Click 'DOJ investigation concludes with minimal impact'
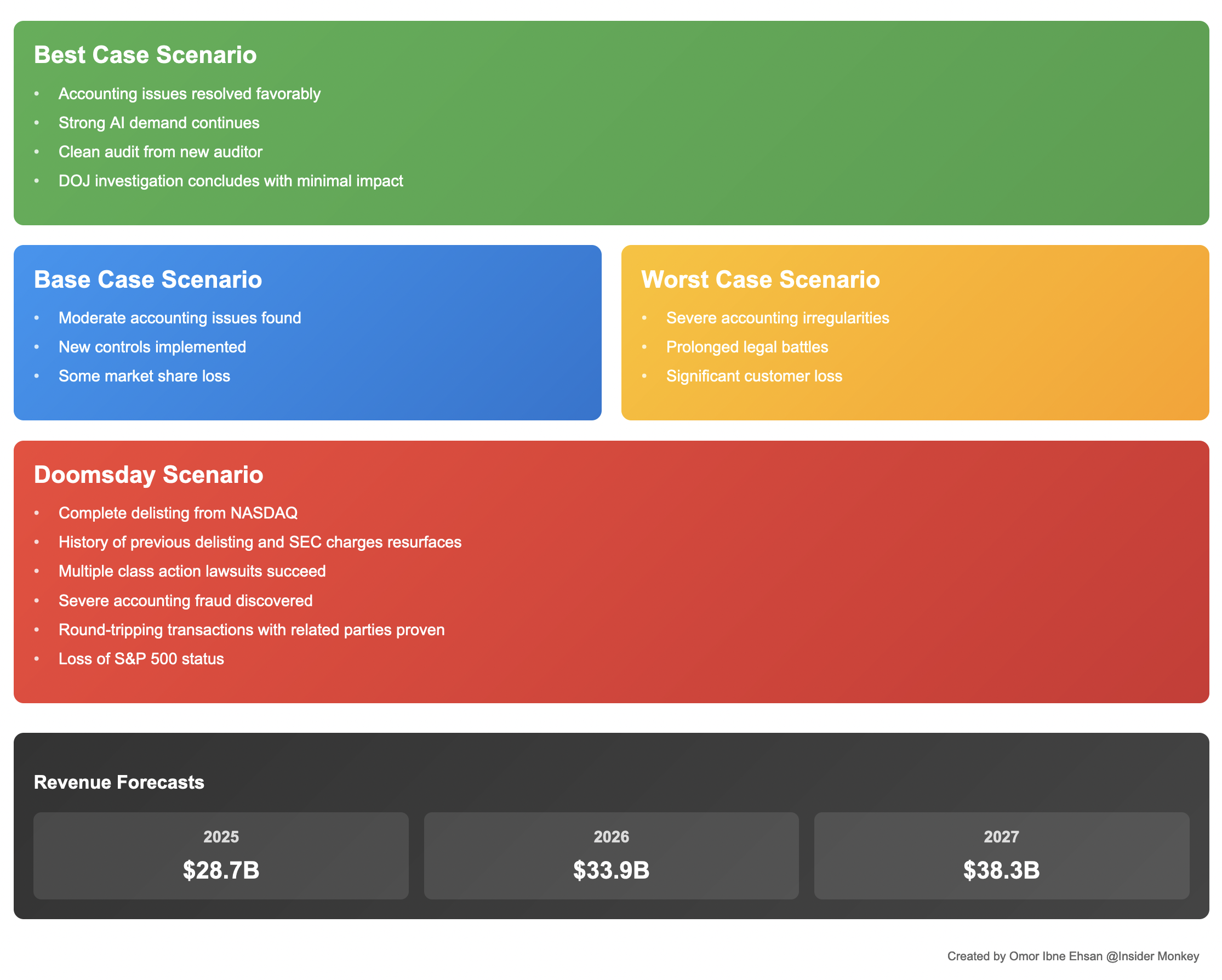The height and width of the screenshot is (980, 1222). pos(231,181)
